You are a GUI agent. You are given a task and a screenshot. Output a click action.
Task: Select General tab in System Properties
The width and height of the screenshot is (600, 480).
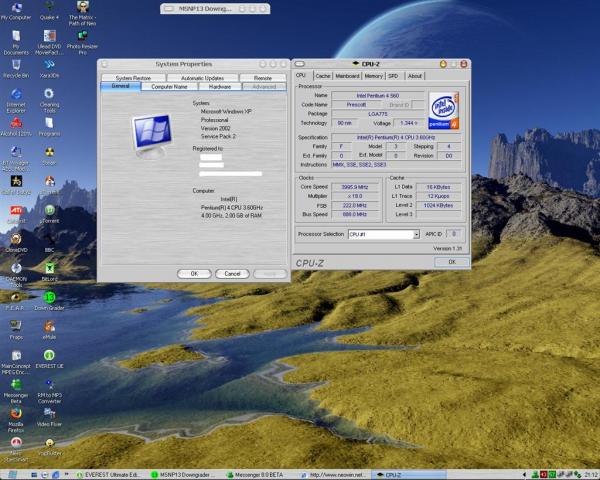(121, 86)
